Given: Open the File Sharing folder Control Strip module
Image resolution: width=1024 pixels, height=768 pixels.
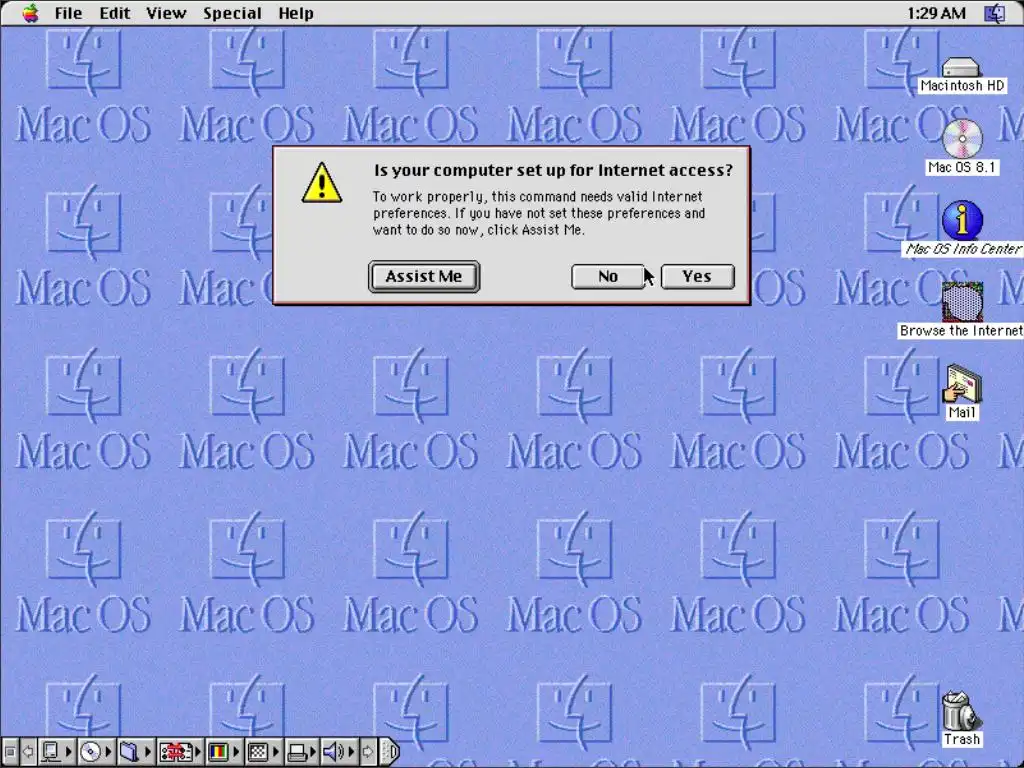Looking at the screenshot, I should point(136,752).
